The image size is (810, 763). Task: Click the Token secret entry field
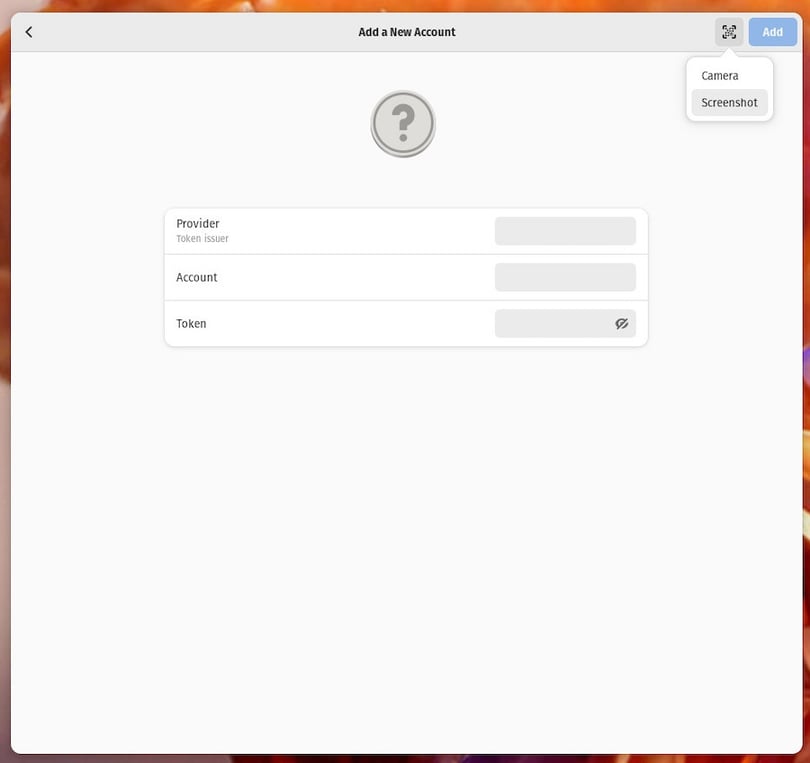pyautogui.click(x=550, y=323)
